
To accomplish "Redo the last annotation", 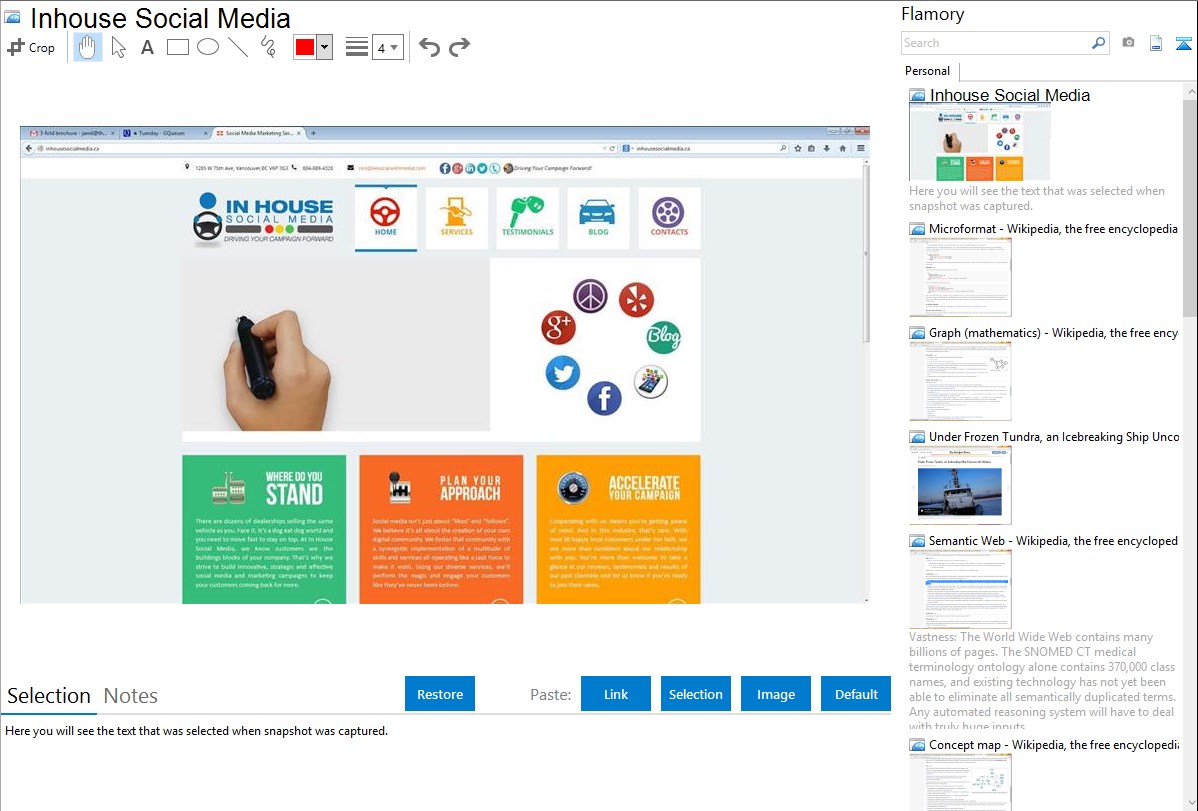I will pyautogui.click(x=459, y=47).
